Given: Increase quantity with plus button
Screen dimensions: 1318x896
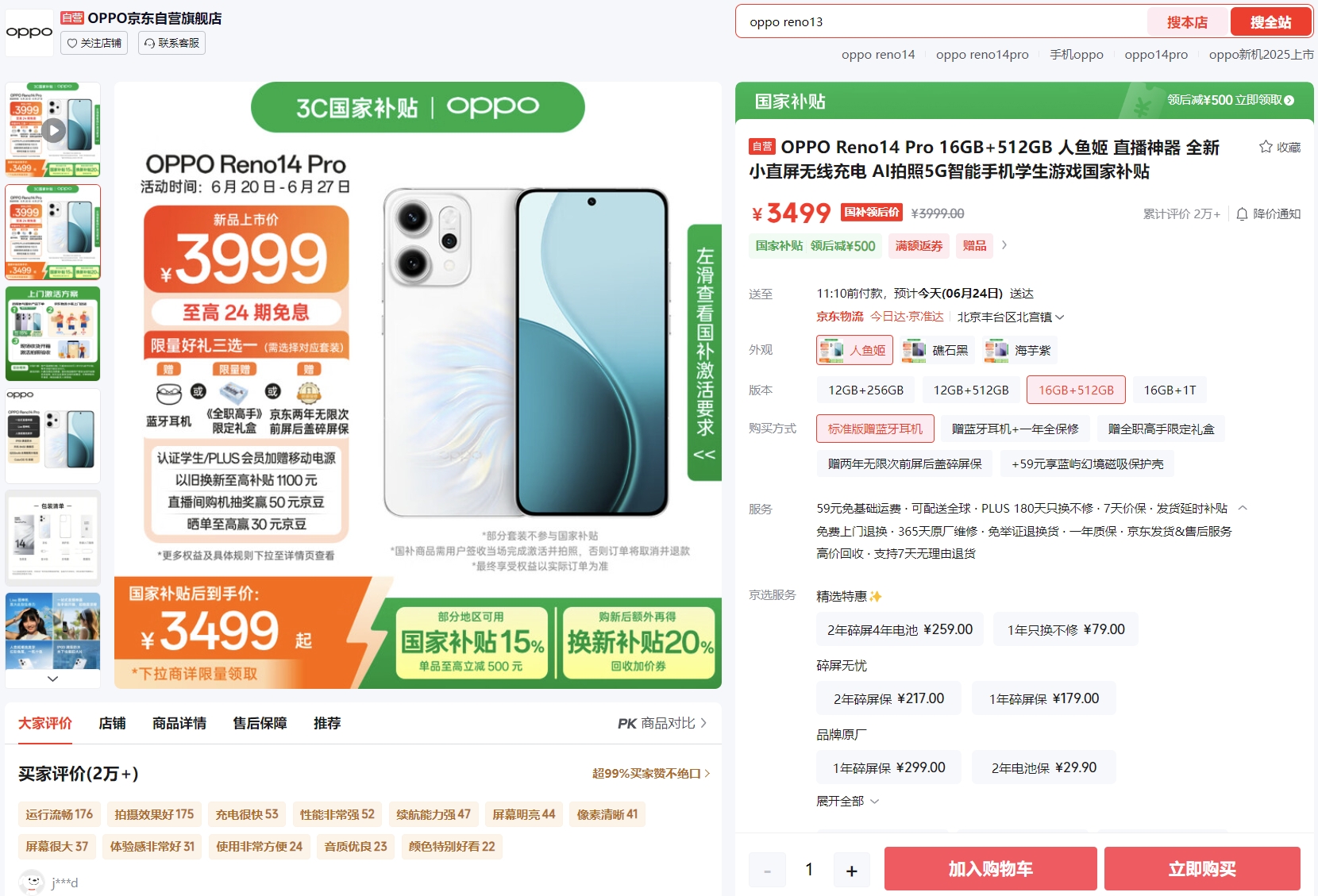Looking at the screenshot, I should click(852, 870).
